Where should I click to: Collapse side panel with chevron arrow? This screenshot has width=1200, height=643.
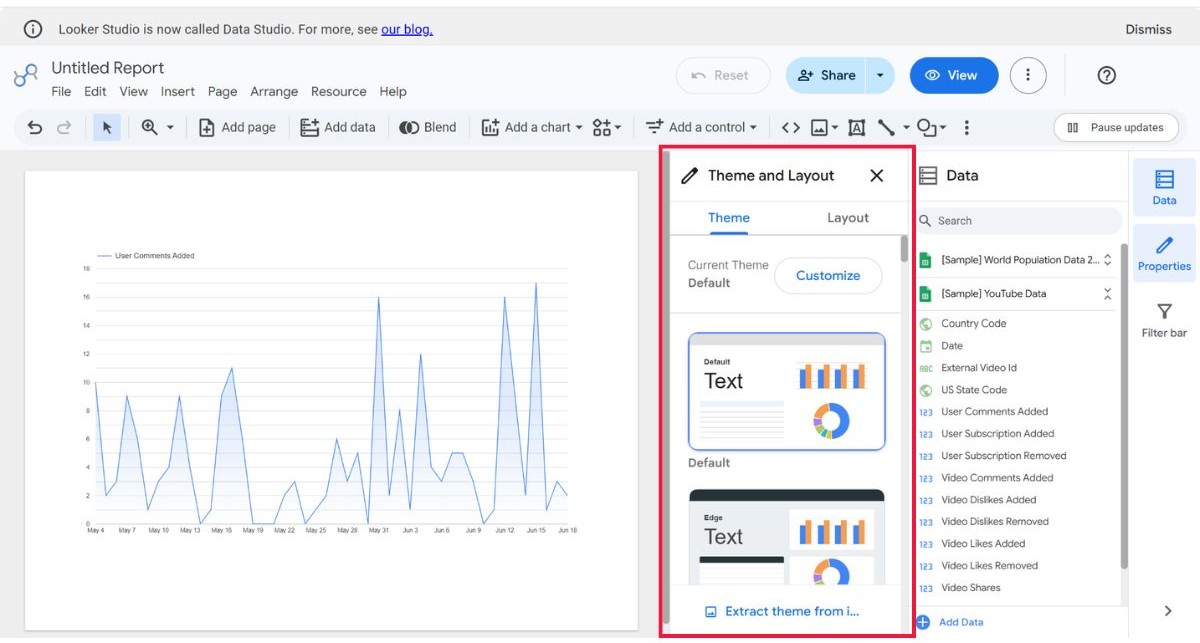1168,611
